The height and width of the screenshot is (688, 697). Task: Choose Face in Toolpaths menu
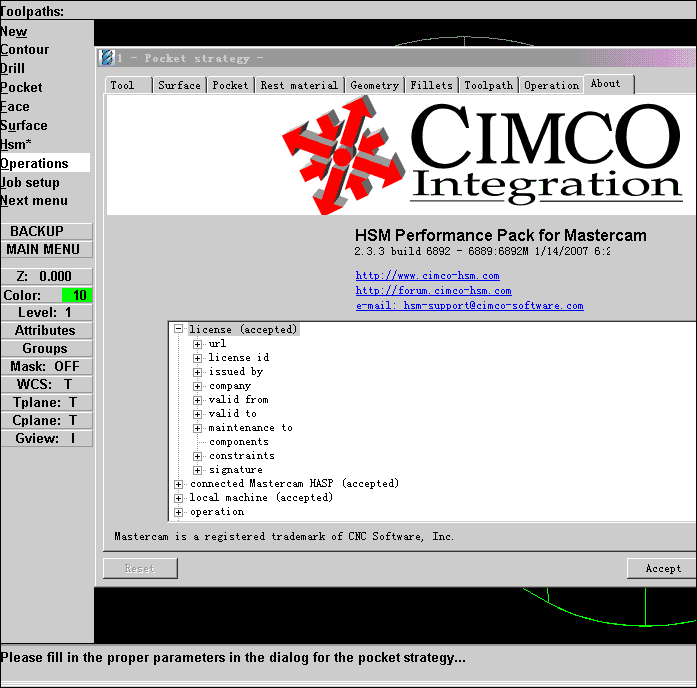[x=15, y=107]
